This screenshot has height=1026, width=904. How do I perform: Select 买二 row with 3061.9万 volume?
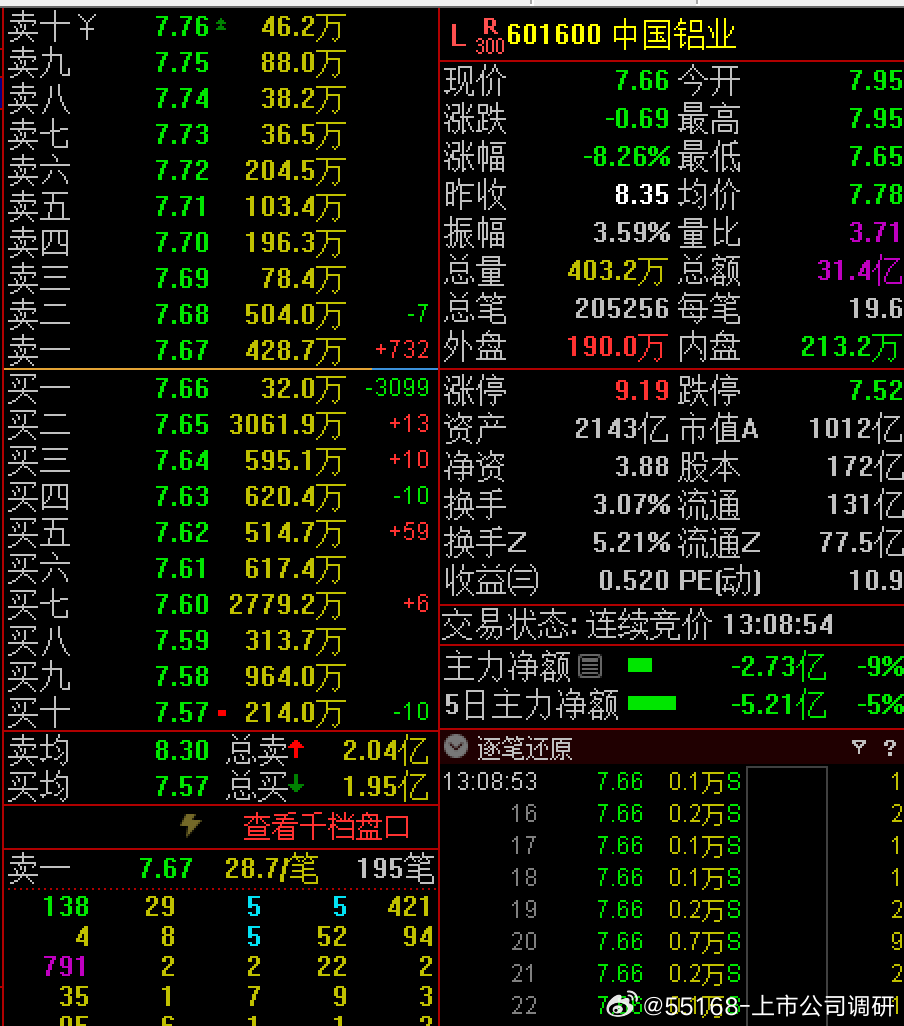220,425
